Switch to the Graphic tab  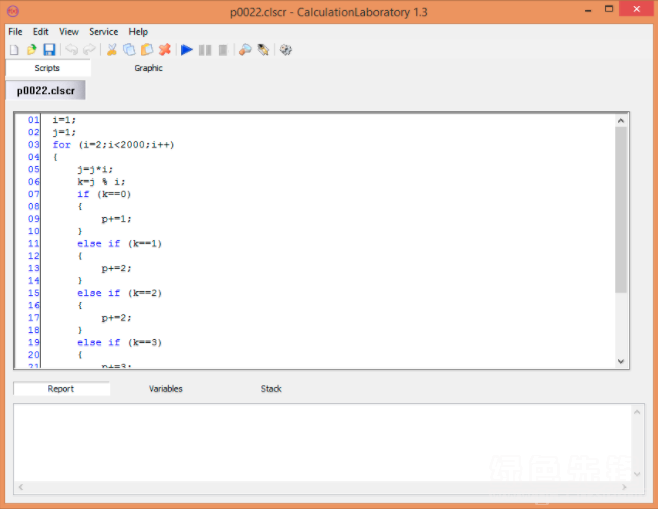(x=148, y=68)
